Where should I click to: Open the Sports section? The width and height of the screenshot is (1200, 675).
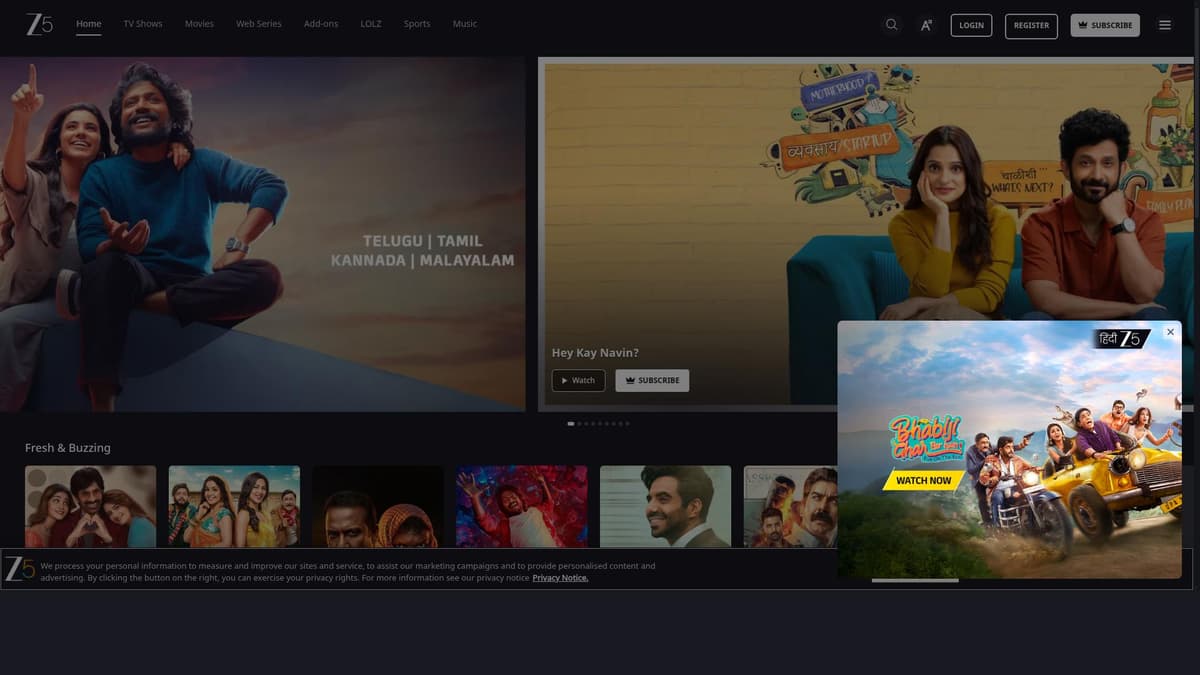coord(417,24)
